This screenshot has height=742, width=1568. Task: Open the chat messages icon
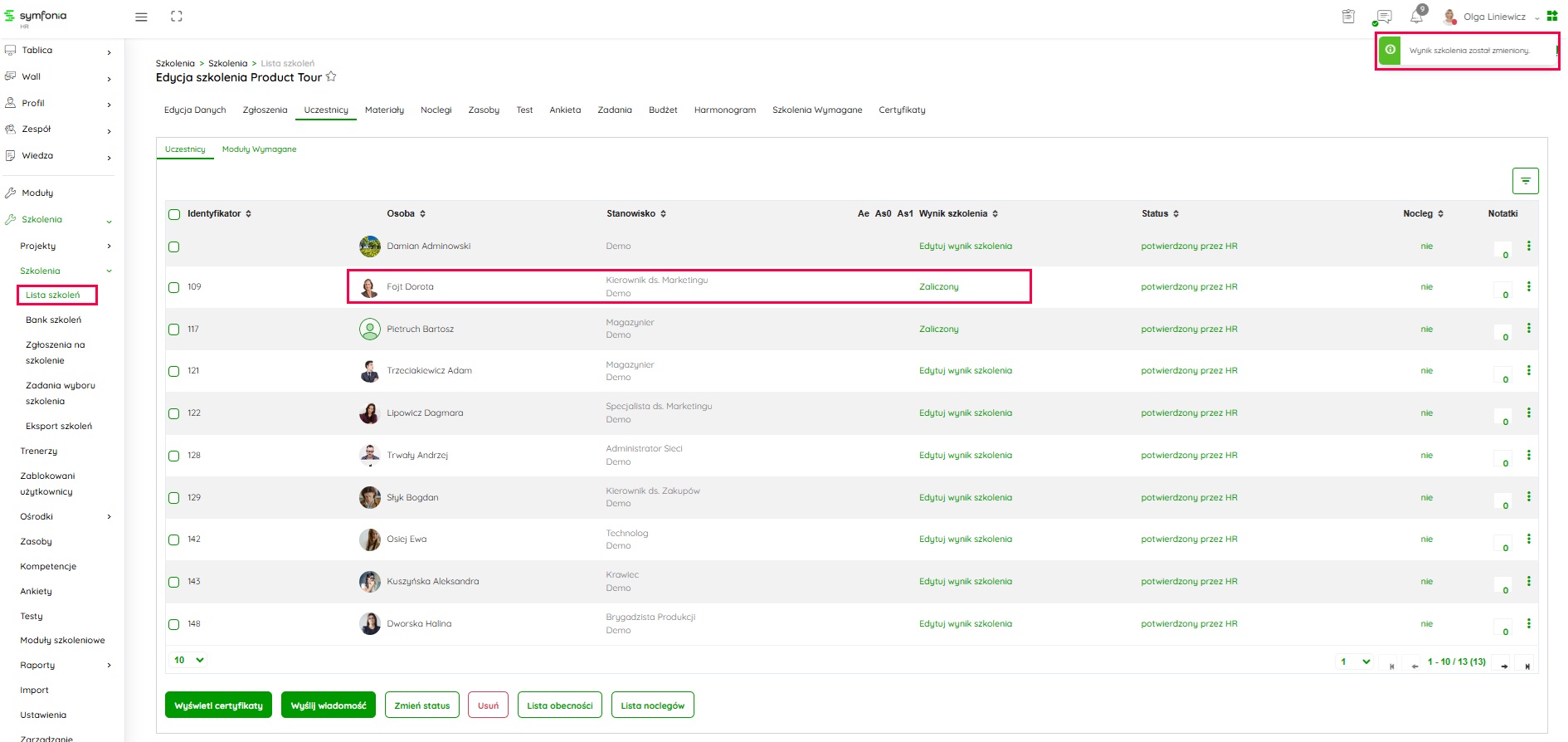(x=1384, y=17)
